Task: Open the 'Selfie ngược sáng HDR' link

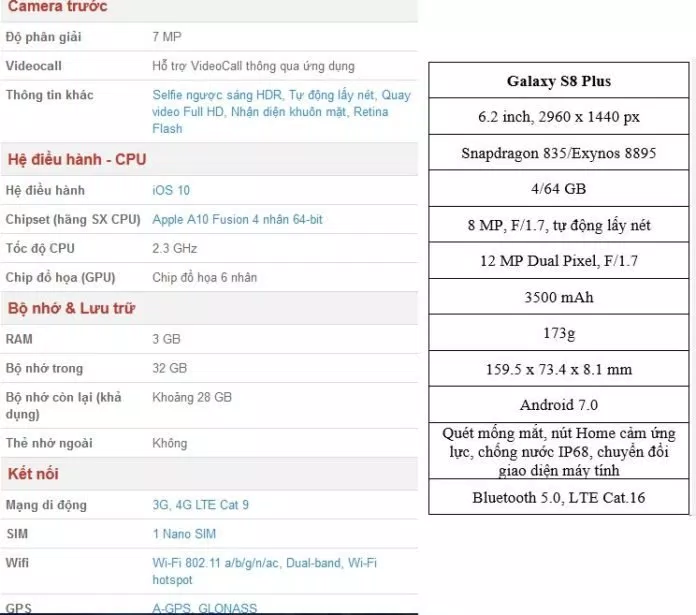Action: coord(217,95)
